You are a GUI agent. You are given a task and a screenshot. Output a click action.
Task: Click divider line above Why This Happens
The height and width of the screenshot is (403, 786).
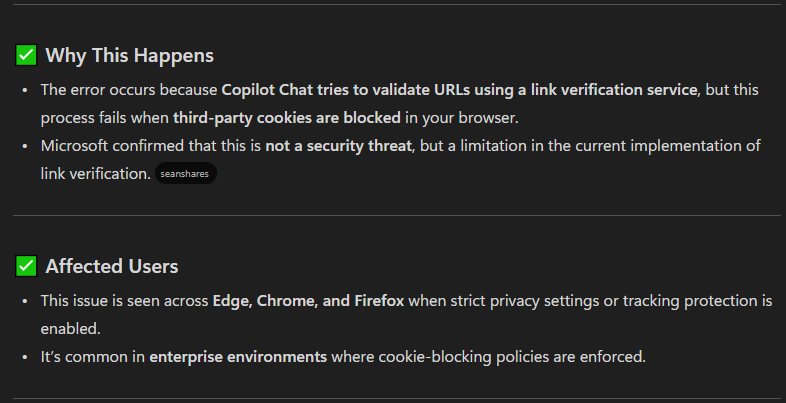[x=393, y=5]
